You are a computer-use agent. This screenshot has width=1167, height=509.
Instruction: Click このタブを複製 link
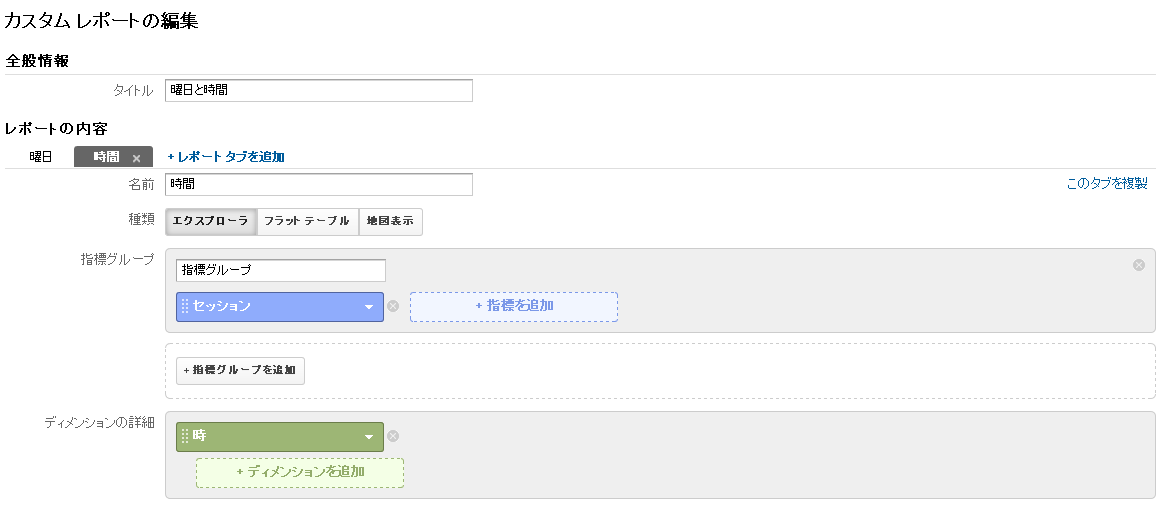(1107, 184)
